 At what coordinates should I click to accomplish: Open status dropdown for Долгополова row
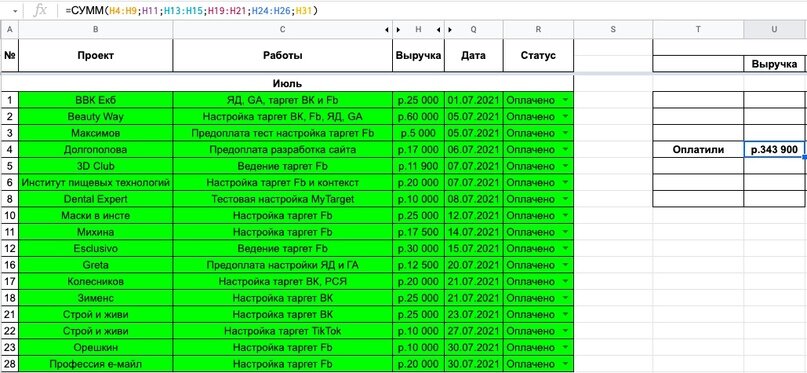point(566,149)
